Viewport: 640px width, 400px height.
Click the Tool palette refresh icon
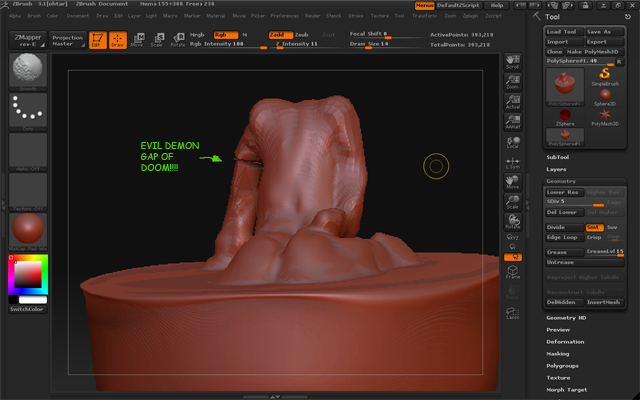(x=628, y=17)
